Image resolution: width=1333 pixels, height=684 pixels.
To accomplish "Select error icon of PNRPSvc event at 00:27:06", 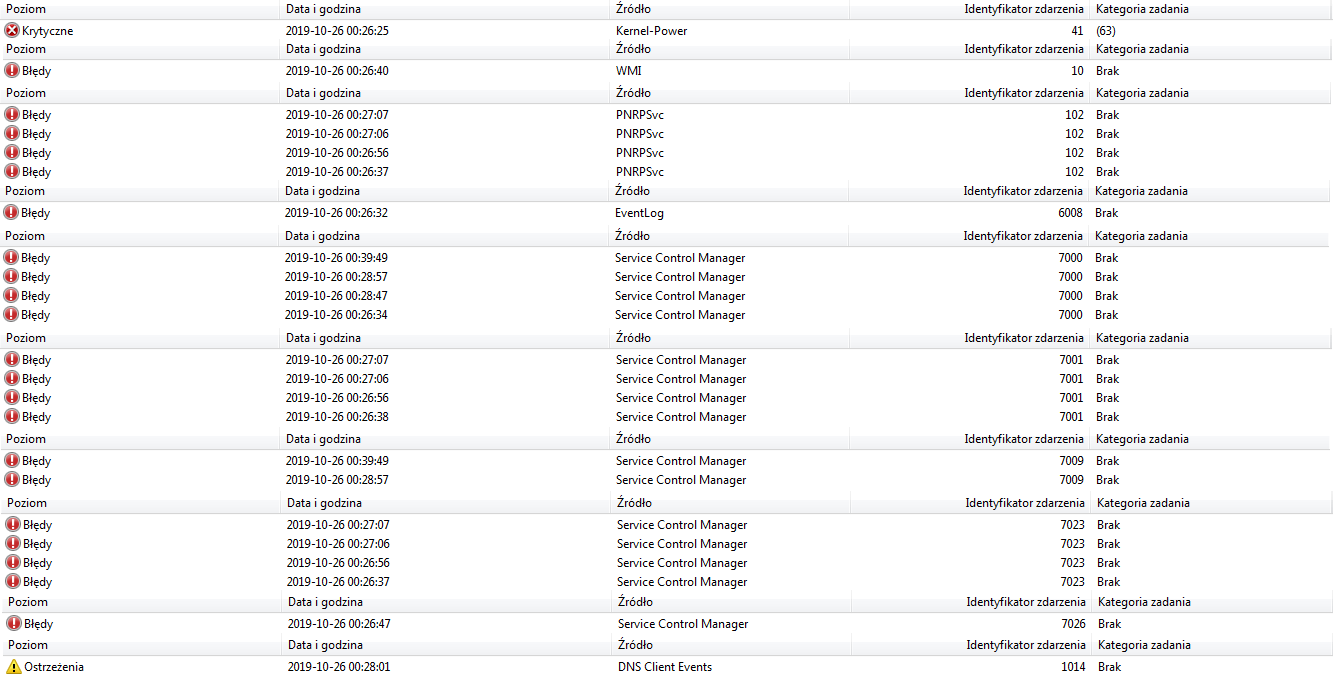I will tap(13, 134).
